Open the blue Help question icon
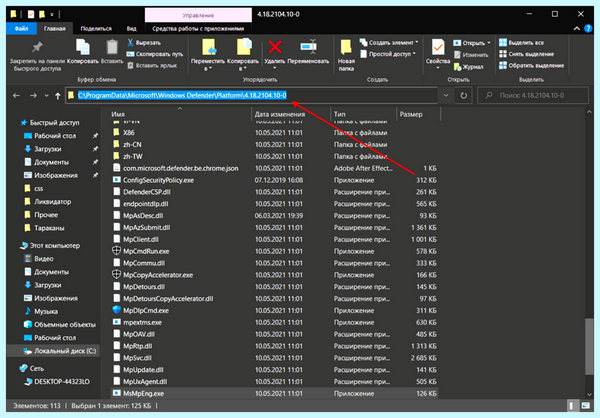 (x=588, y=29)
